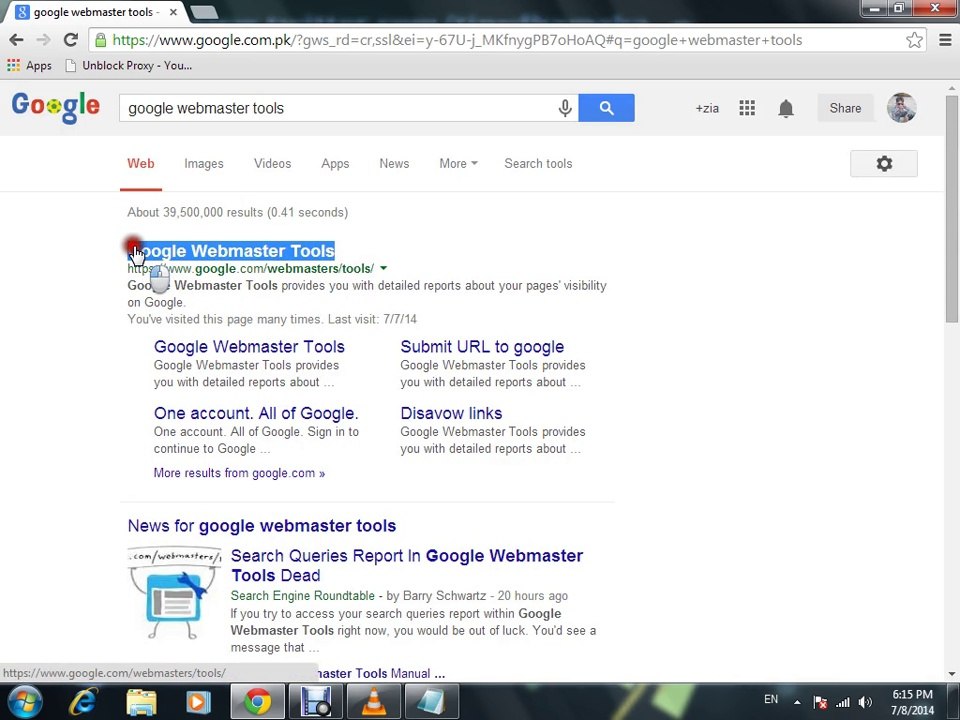Open a new tab with the tab button
The image size is (960, 720).
(x=204, y=12)
